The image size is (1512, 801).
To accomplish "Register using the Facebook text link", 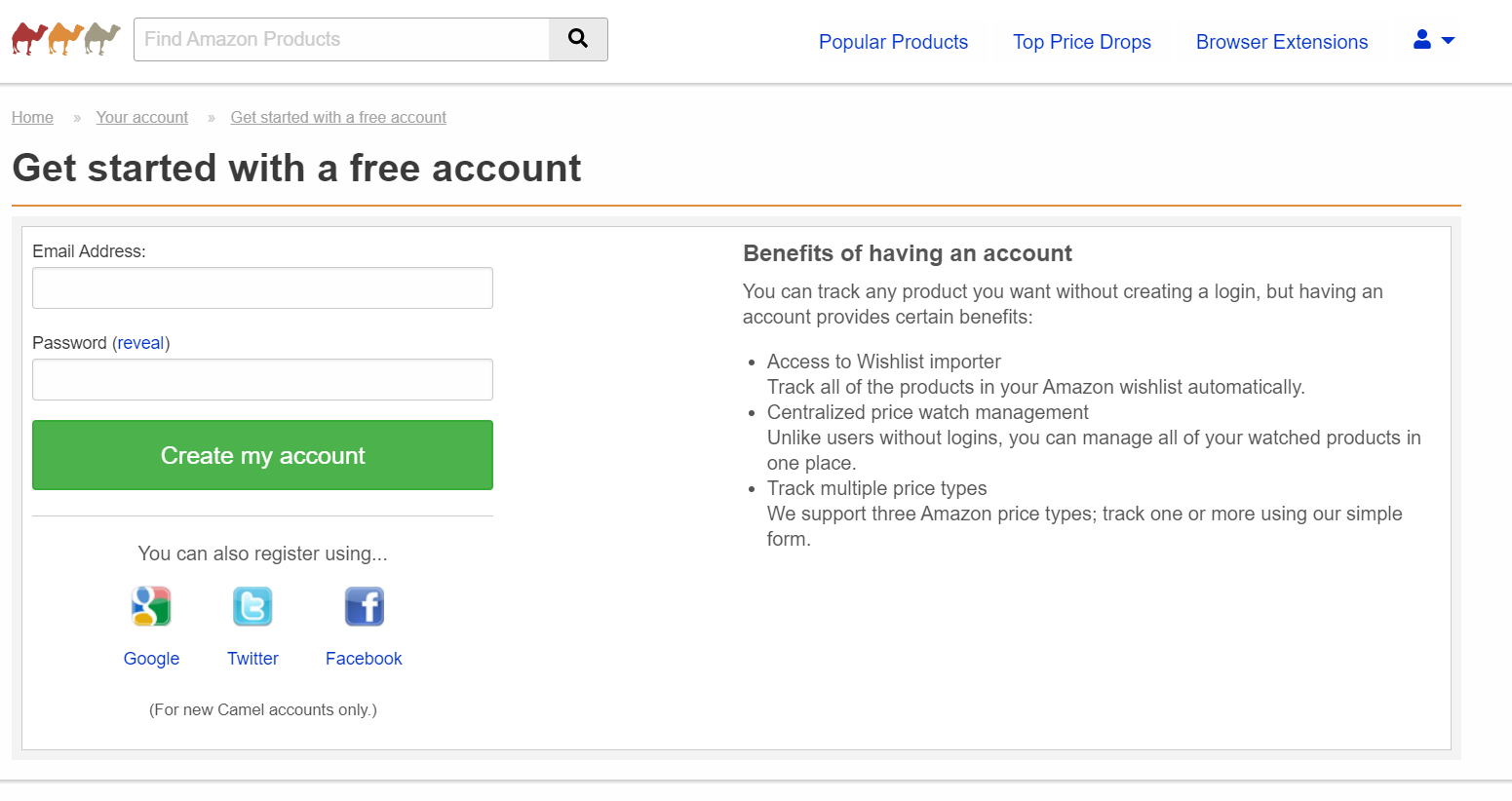I will point(364,659).
